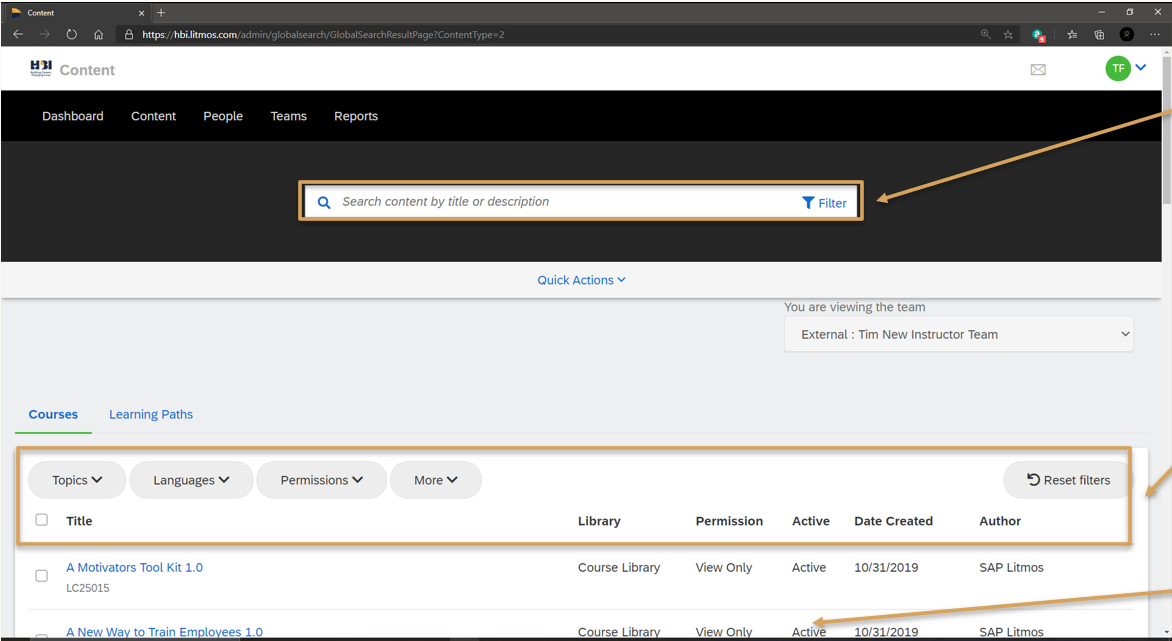The image size is (1172, 641).
Task: Open the Languages filter dropdown
Action: (x=191, y=480)
